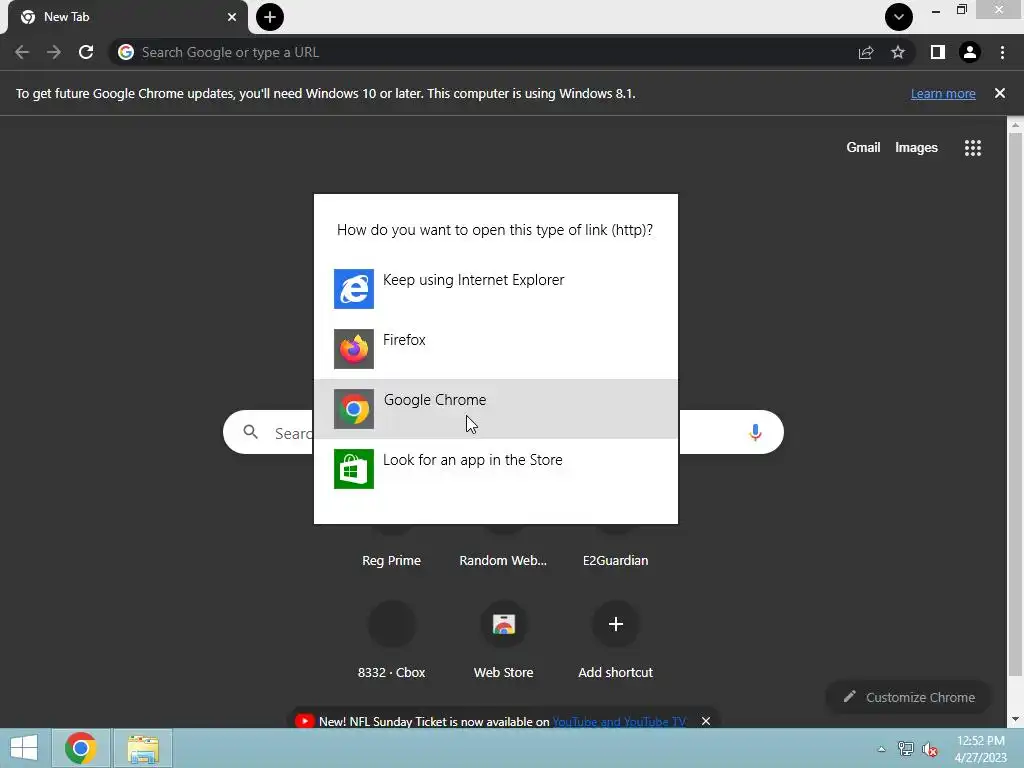Switch to the New Tab tab
1024x768 pixels.
[127, 17]
